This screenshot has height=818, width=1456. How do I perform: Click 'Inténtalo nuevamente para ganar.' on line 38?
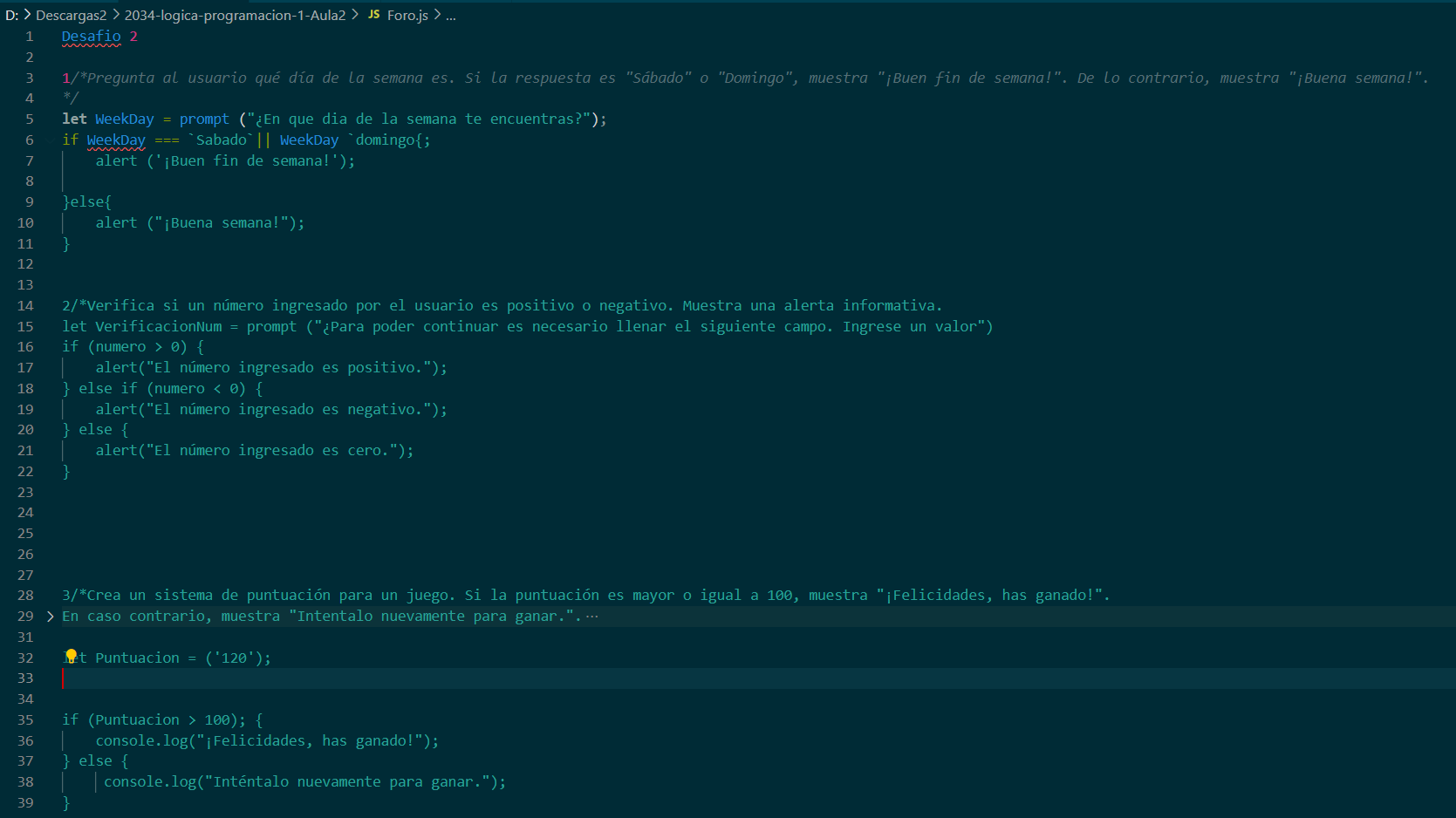[347, 781]
